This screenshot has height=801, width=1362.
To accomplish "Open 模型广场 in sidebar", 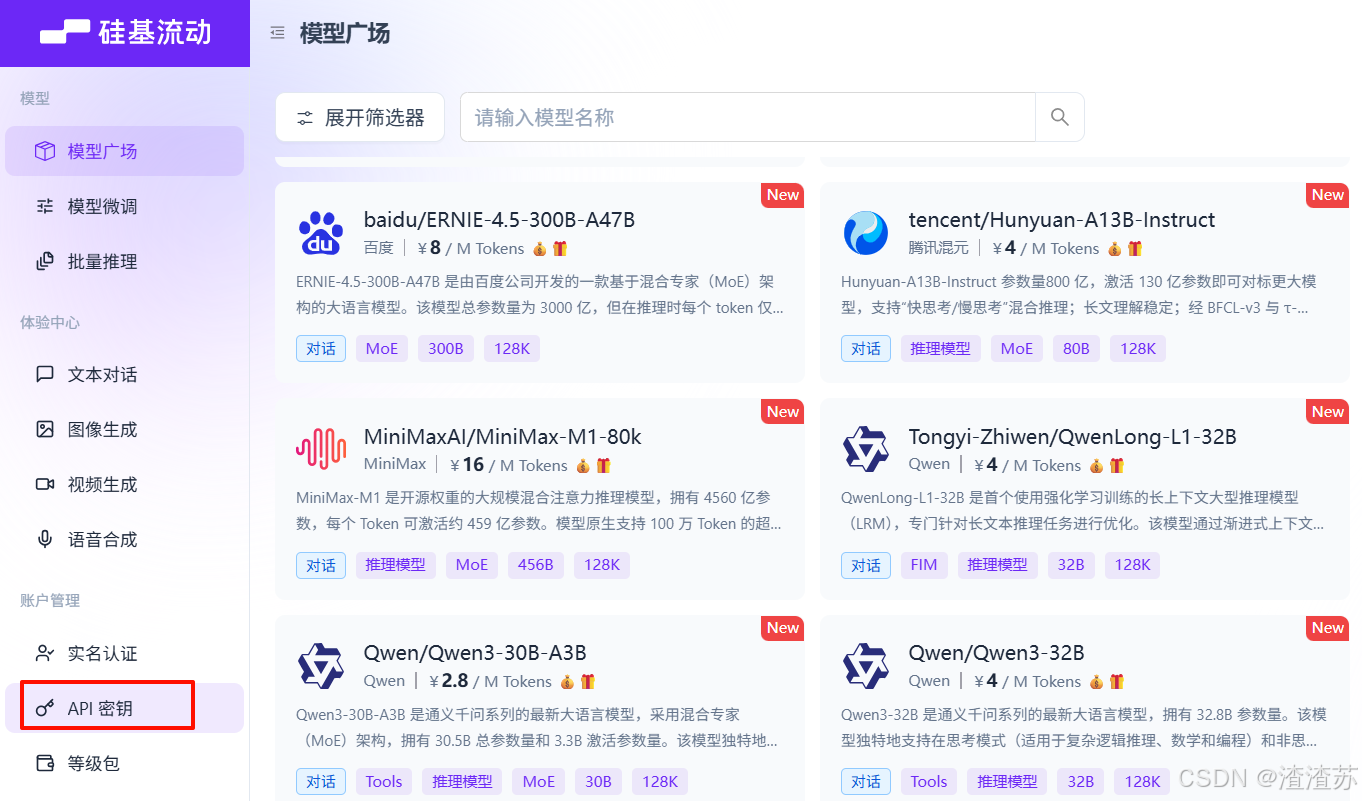I will click(x=124, y=151).
